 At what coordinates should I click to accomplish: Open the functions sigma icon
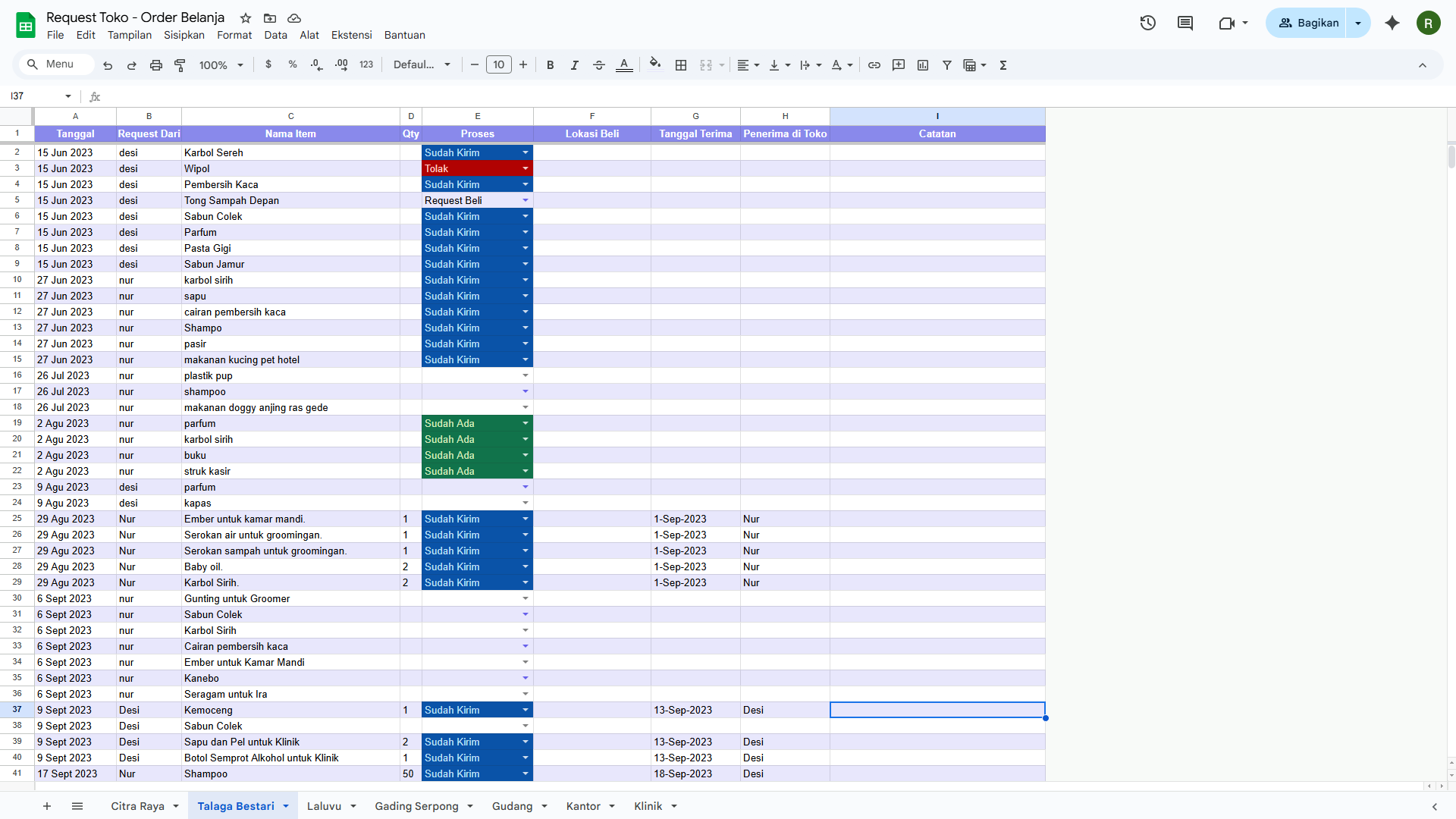(x=1003, y=65)
